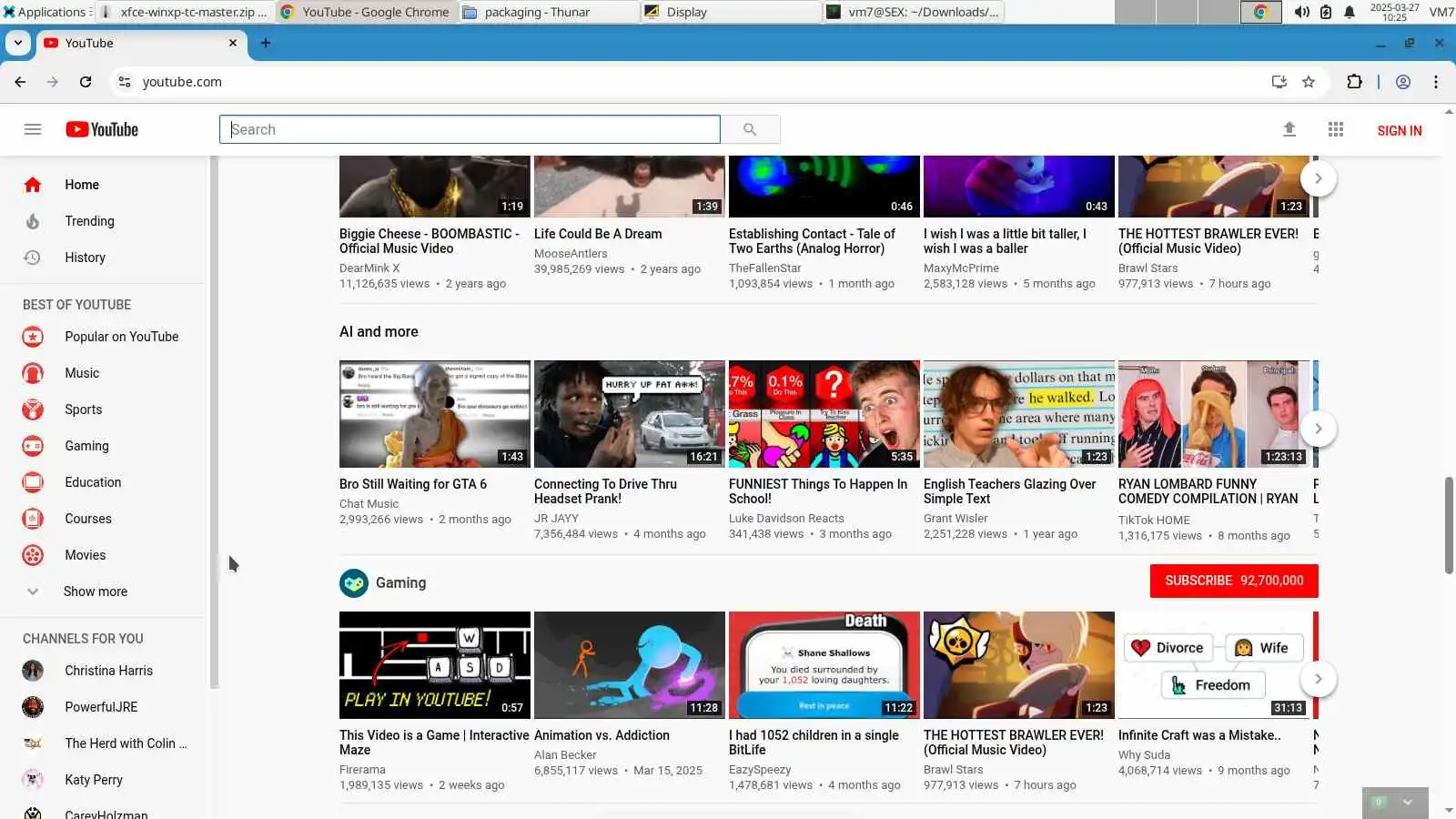Viewport: 1456px width, 819px height.
Task: Switch to xfce-winxp-tc-master.zip taskbar window
Action: click(184, 12)
